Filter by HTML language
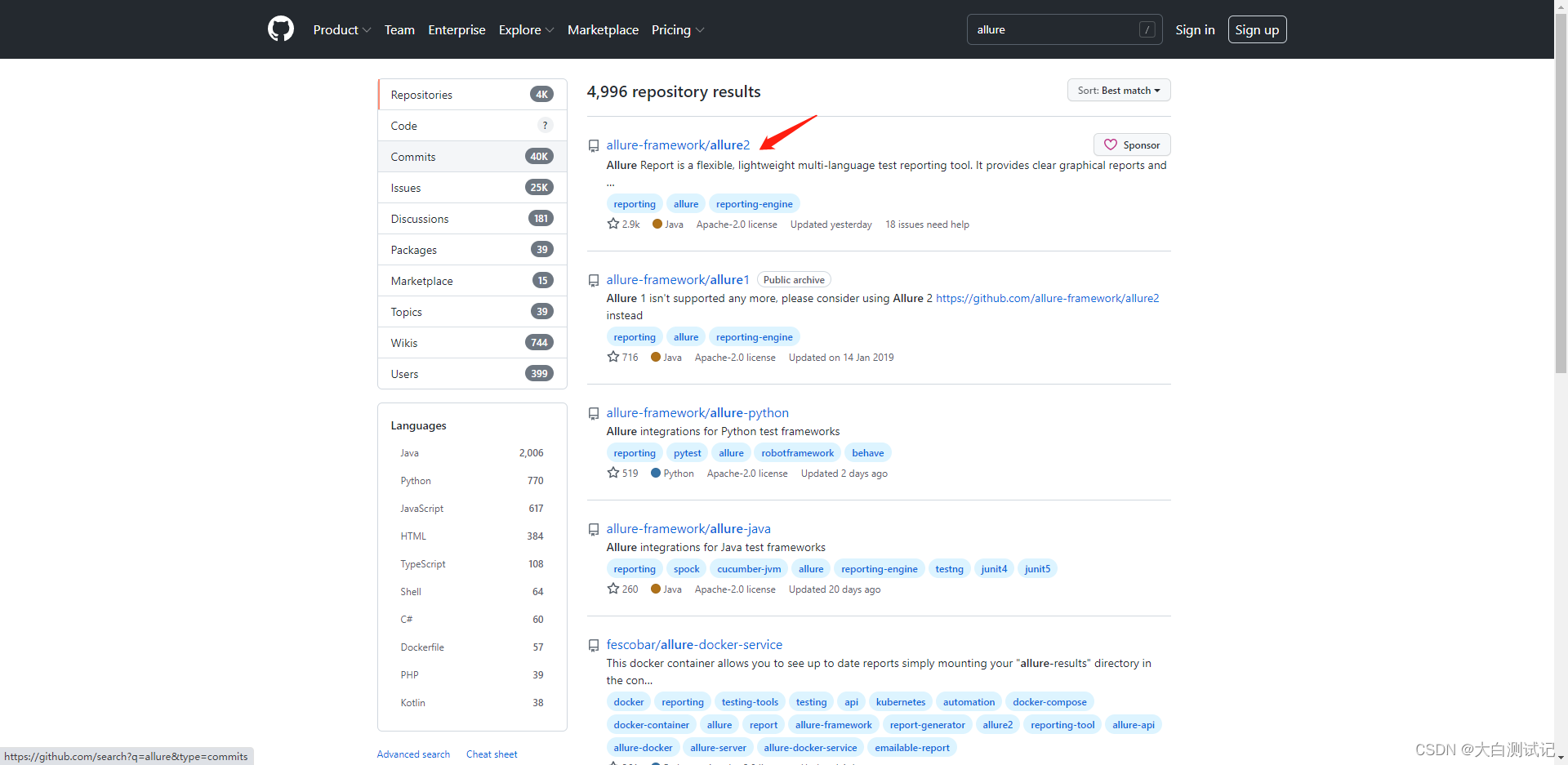This screenshot has height=765, width=1568. [472, 536]
